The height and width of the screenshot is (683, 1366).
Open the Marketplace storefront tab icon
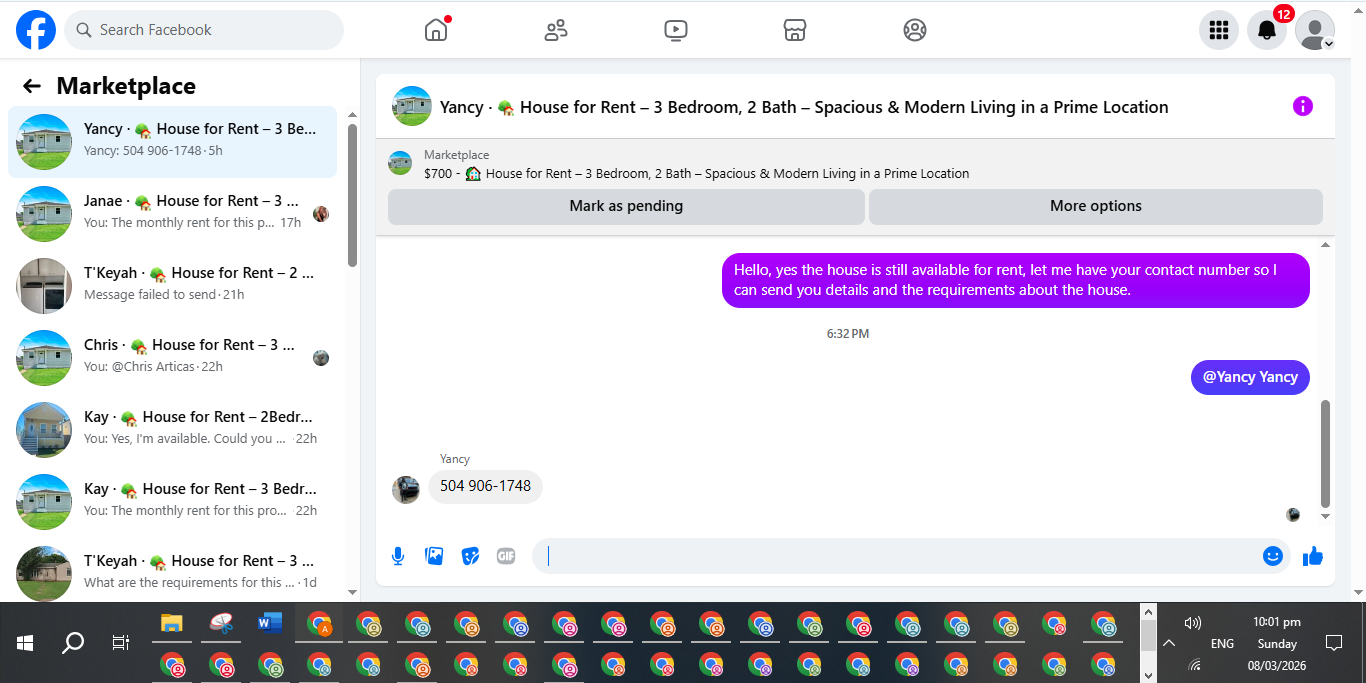pos(795,30)
